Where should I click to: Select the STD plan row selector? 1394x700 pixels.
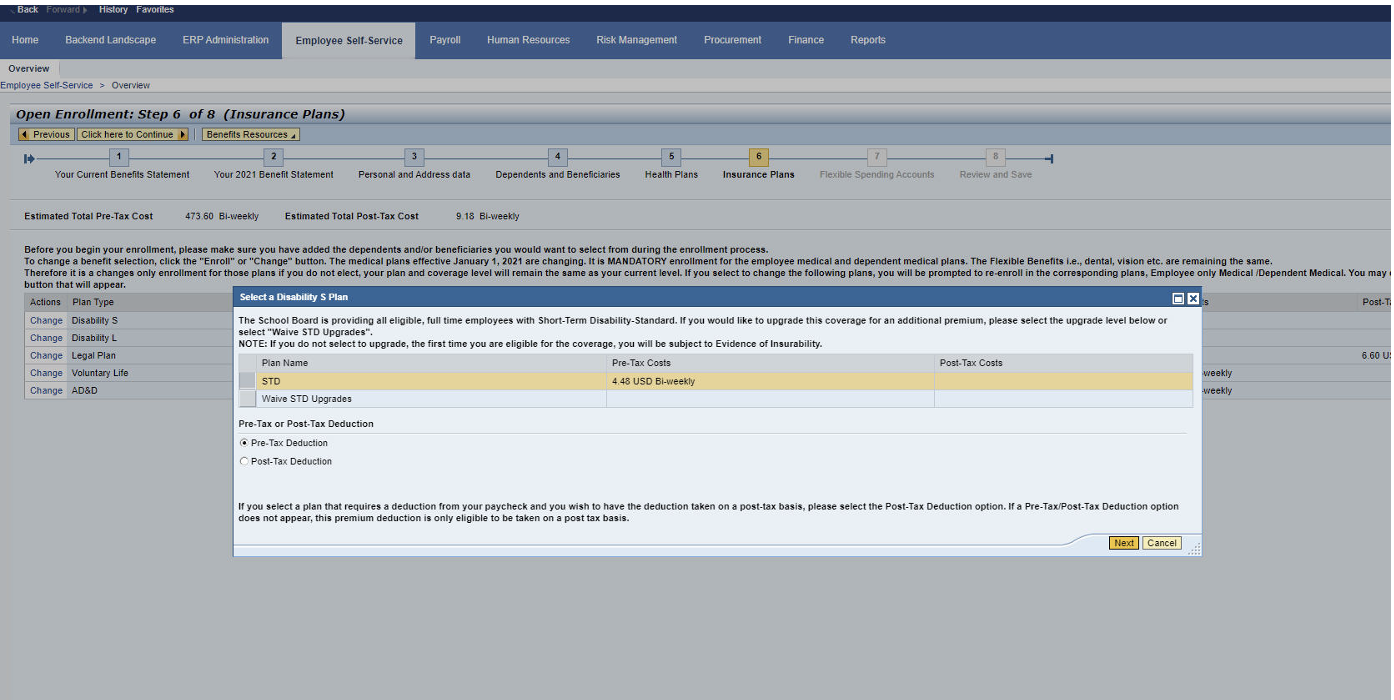coord(247,381)
